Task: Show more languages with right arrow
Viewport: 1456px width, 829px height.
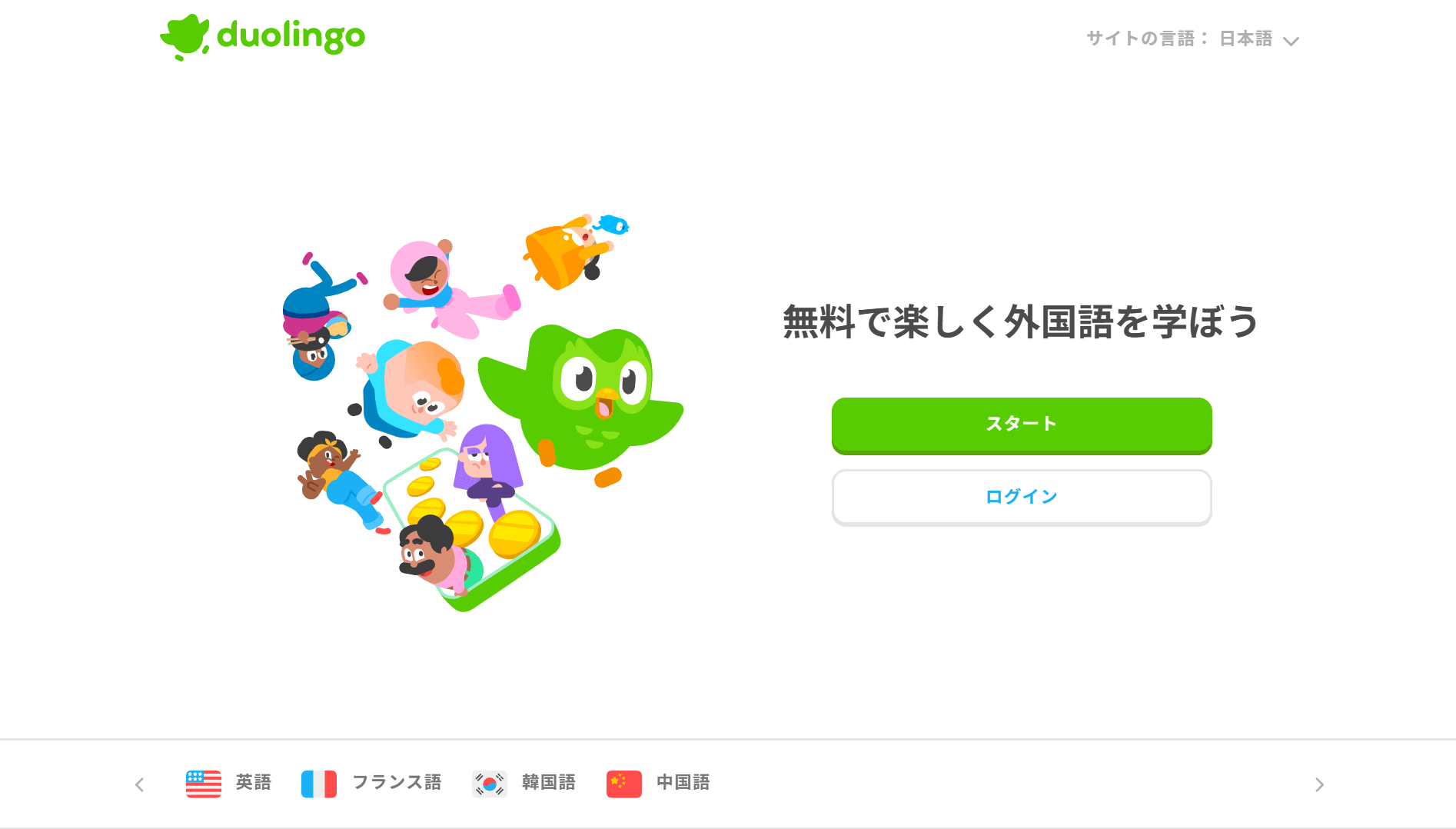Action: pos(1319,784)
